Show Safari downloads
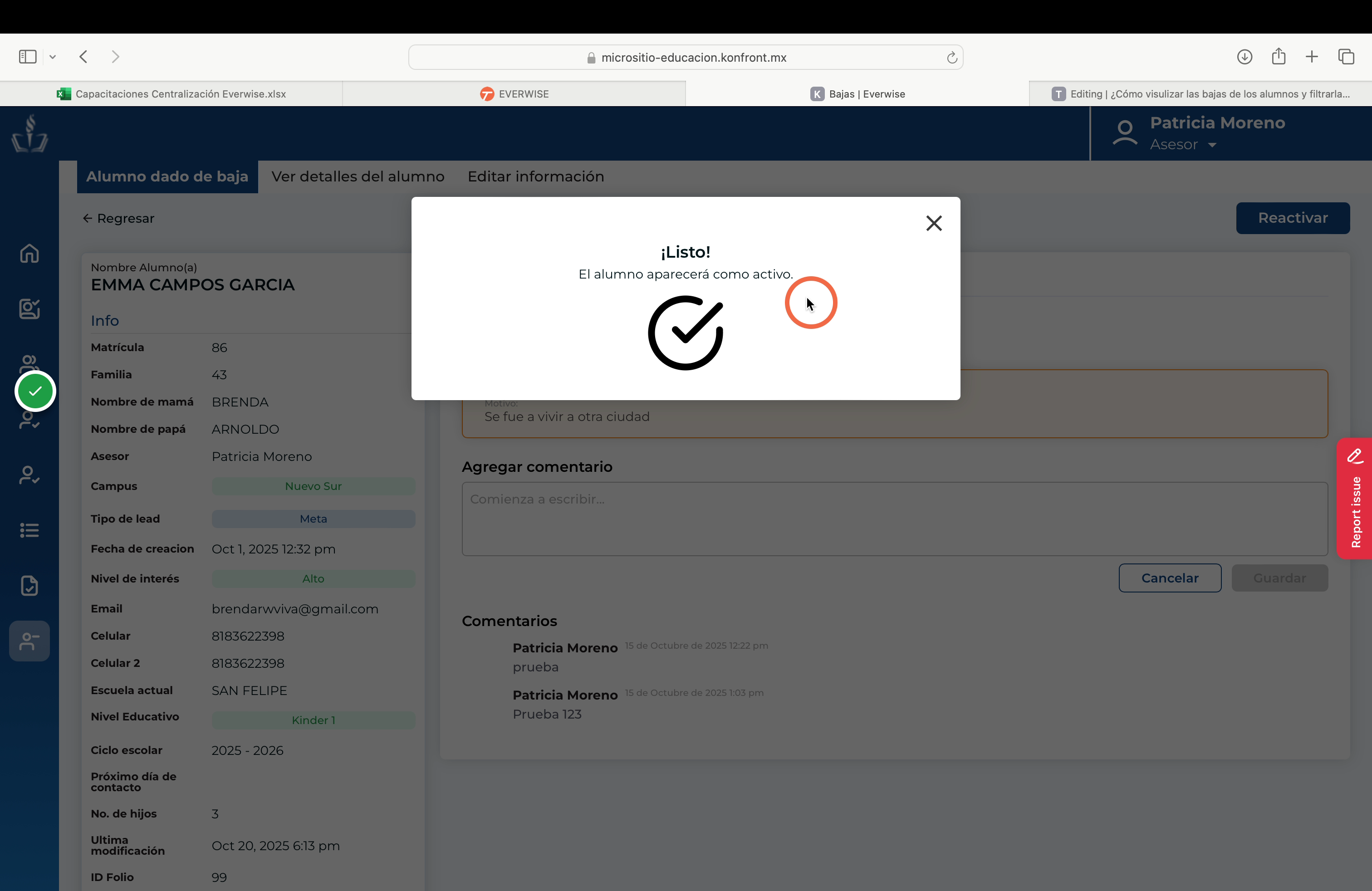Screen dimensions: 1372x891 click(1245, 56)
